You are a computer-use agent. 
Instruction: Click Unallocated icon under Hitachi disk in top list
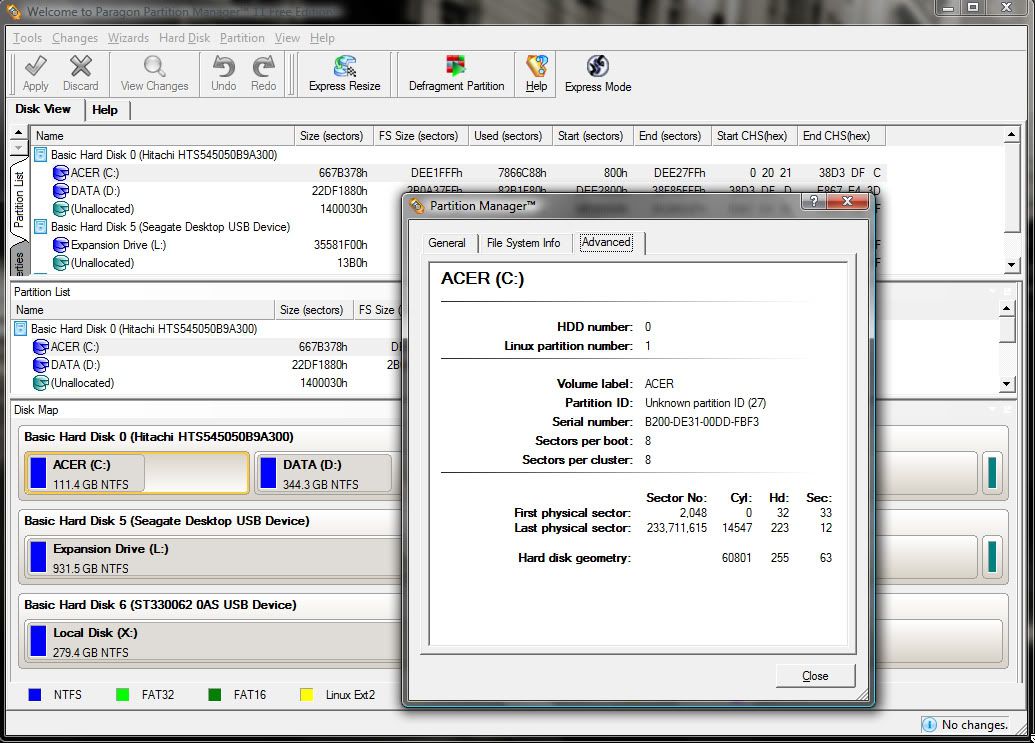point(61,209)
